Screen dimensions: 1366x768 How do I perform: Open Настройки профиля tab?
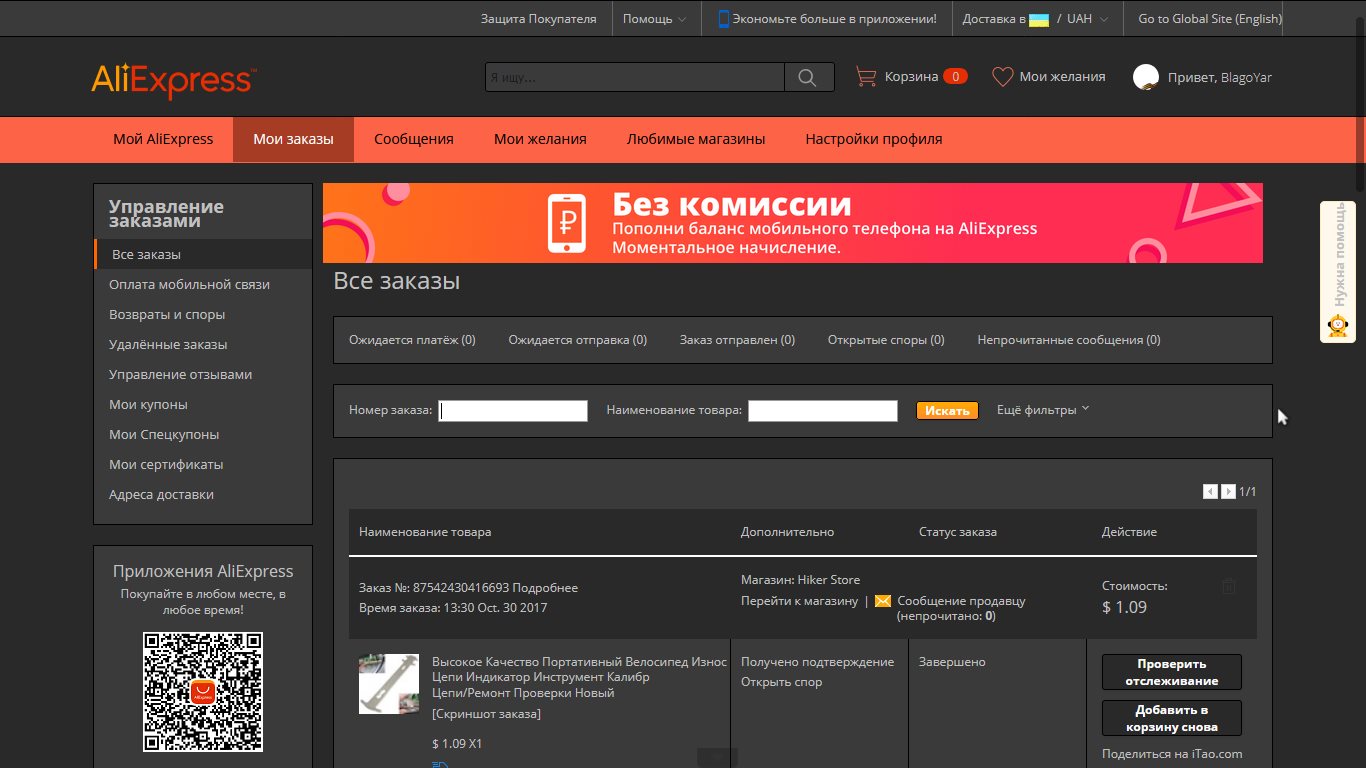pyautogui.click(x=874, y=139)
